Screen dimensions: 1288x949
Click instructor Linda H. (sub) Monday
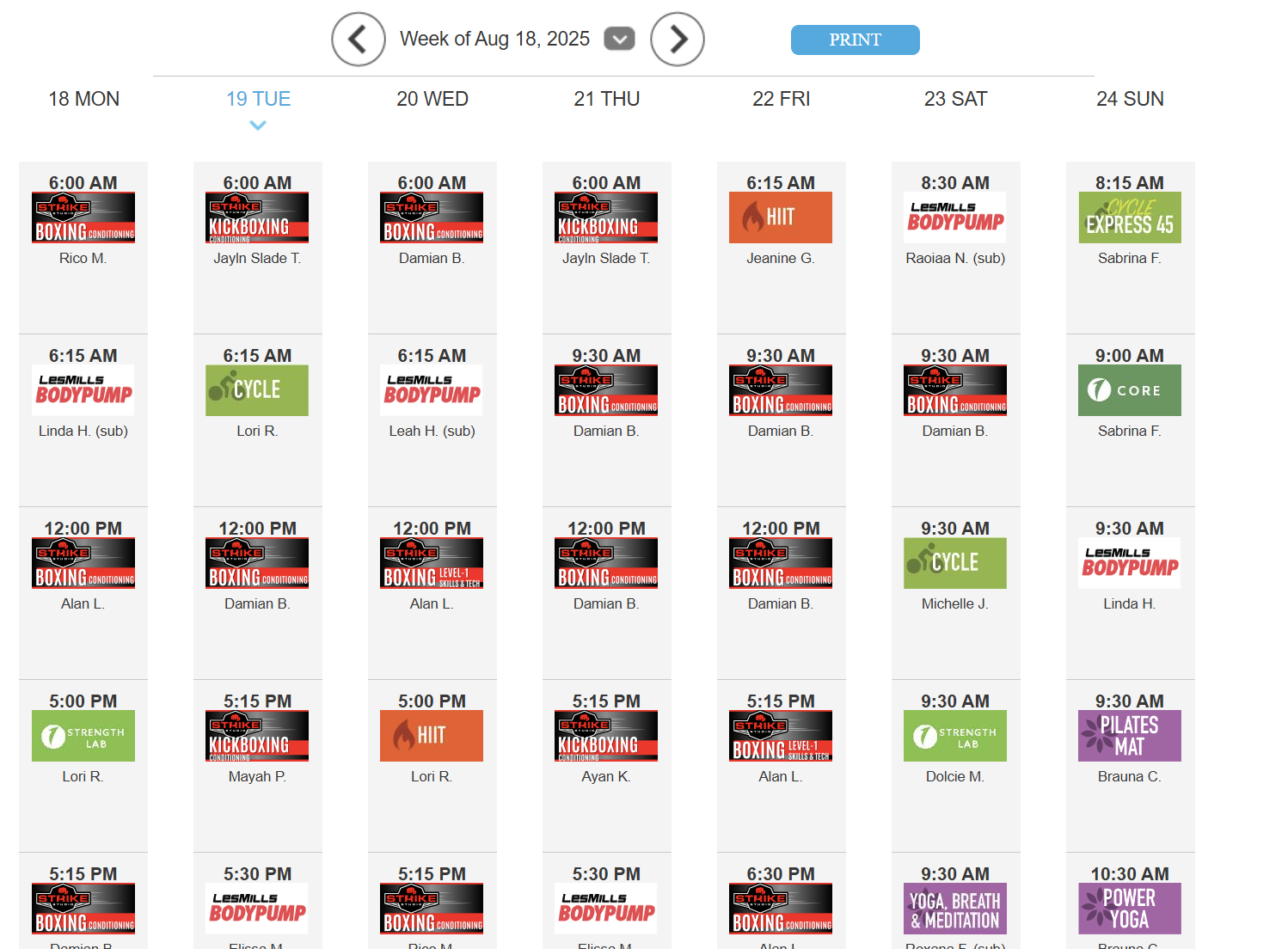click(x=83, y=431)
